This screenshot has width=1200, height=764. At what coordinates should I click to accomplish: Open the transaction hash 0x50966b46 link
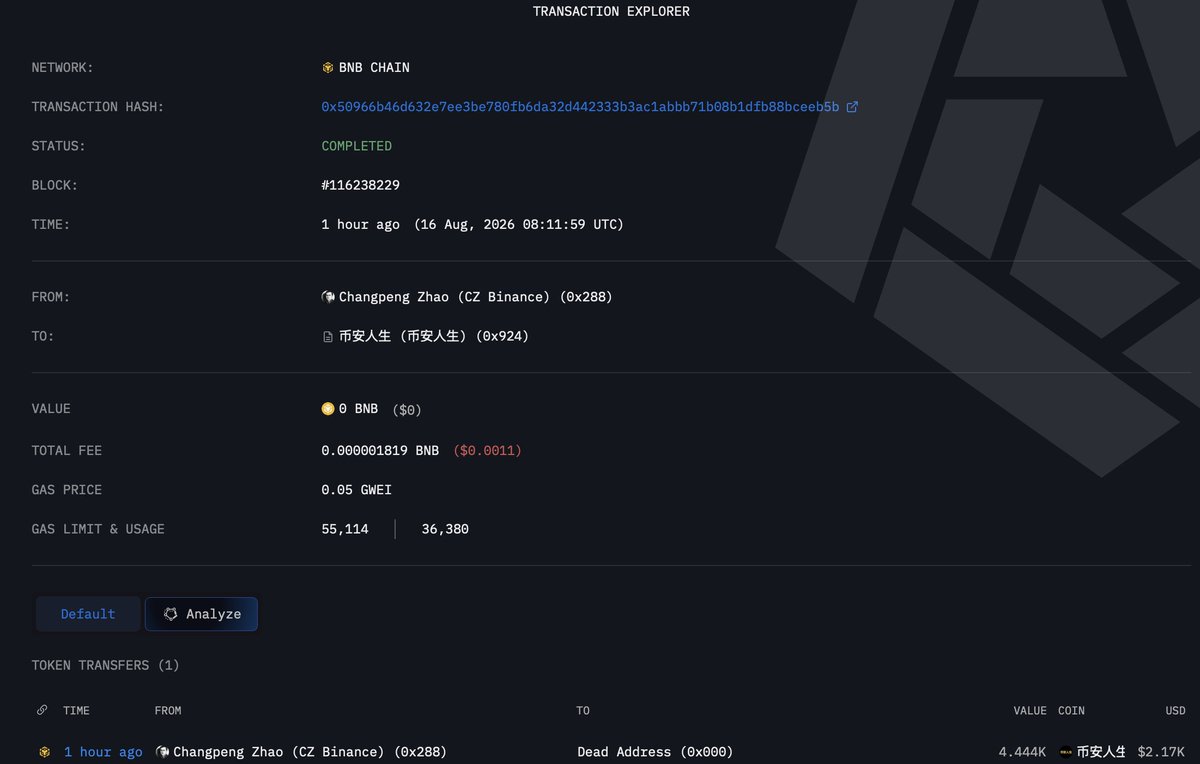pyautogui.click(x=580, y=107)
